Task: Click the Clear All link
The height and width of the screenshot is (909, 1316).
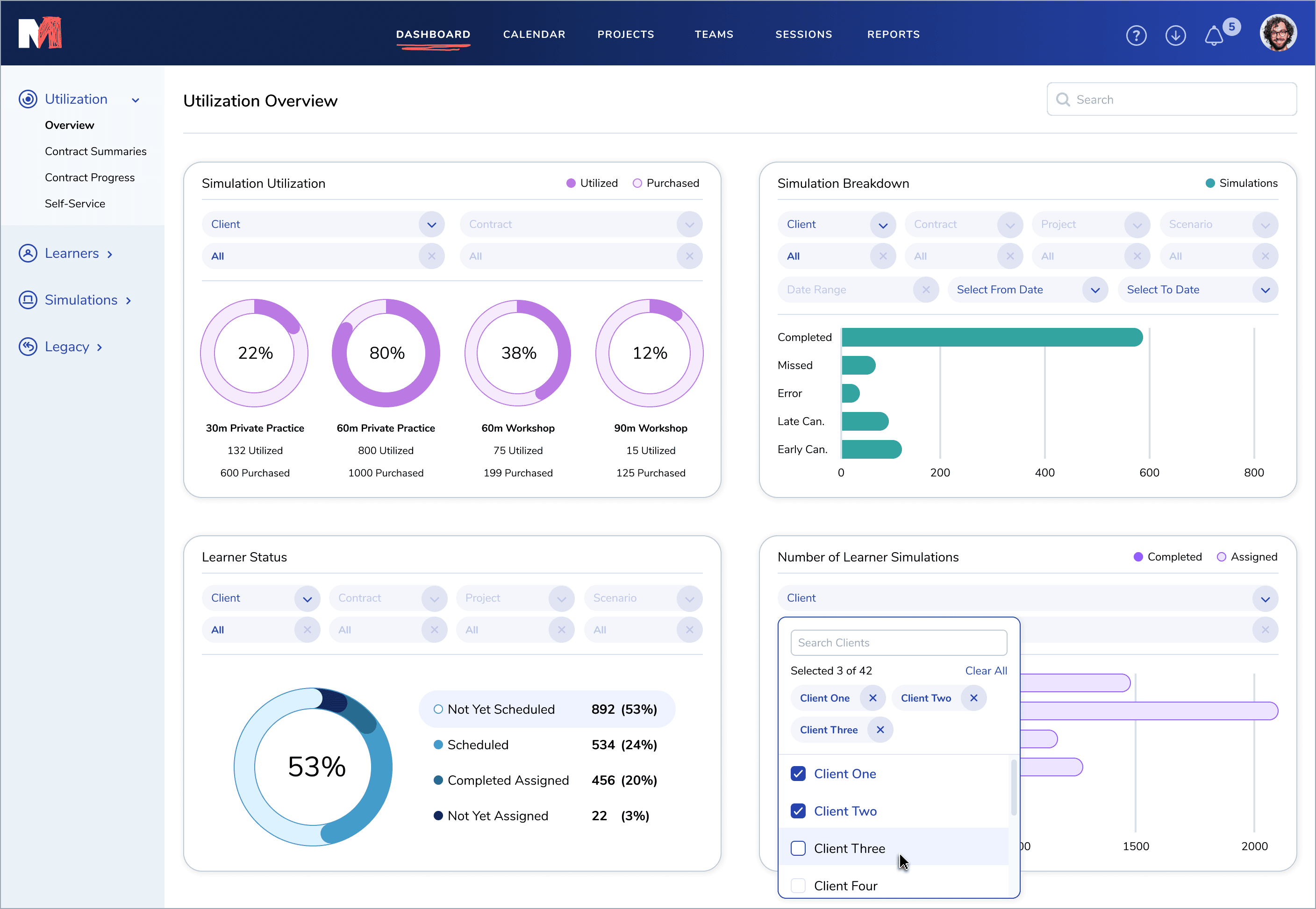Action: (x=986, y=671)
